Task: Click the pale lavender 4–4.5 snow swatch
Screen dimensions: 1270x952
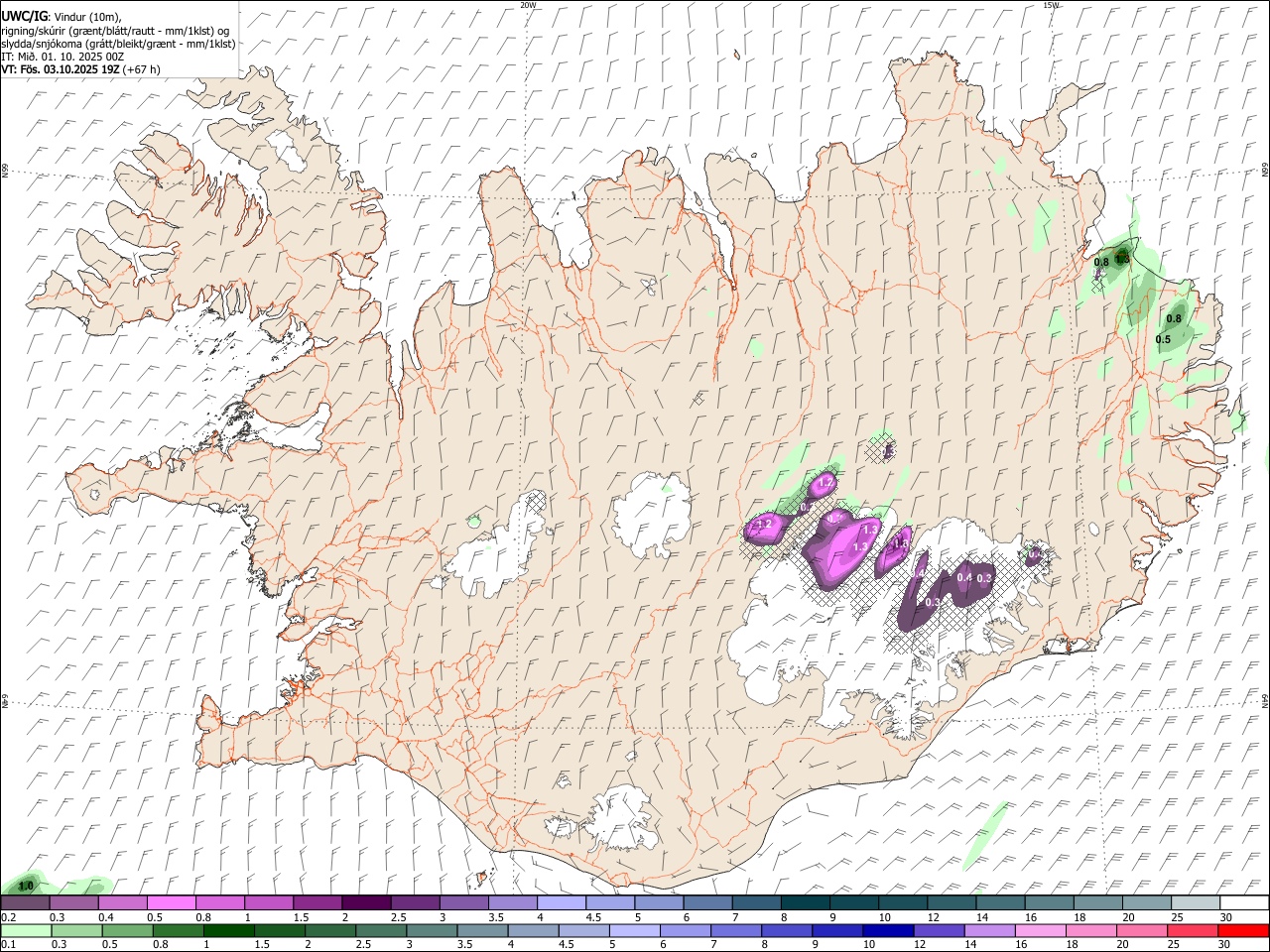Action: (x=562, y=902)
